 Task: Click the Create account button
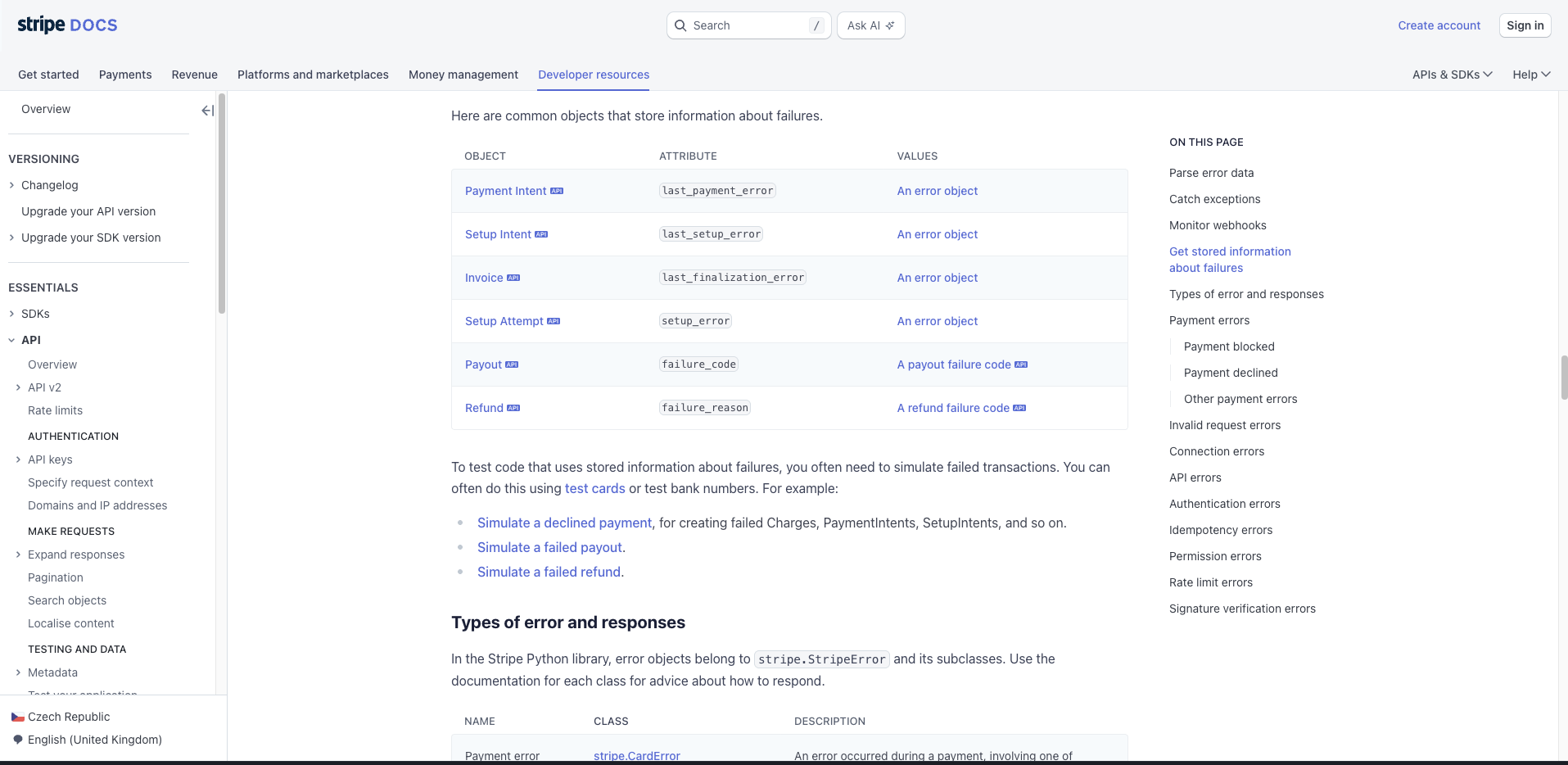(x=1438, y=25)
